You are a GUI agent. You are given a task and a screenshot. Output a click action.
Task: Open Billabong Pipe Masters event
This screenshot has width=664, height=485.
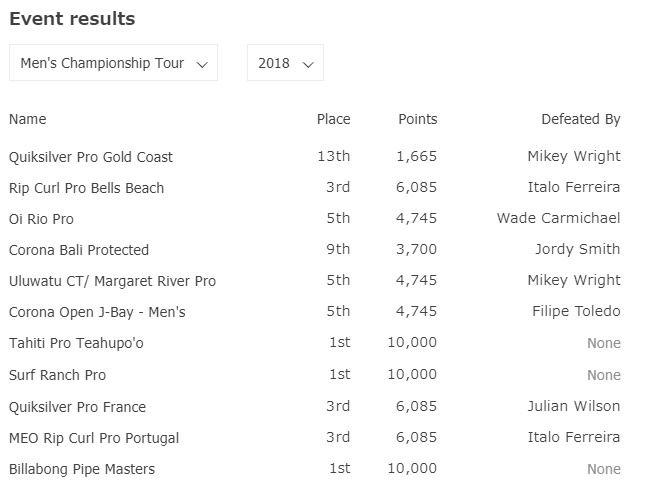click(82, 469)
